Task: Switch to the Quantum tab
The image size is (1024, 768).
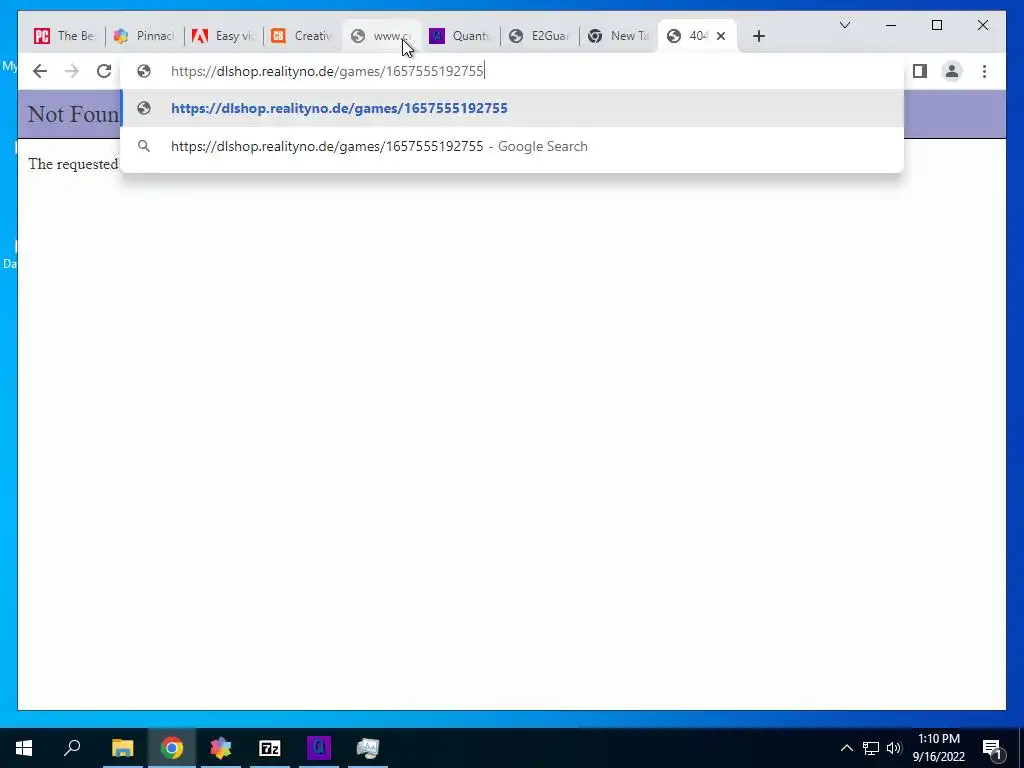Action: (460, 36)
